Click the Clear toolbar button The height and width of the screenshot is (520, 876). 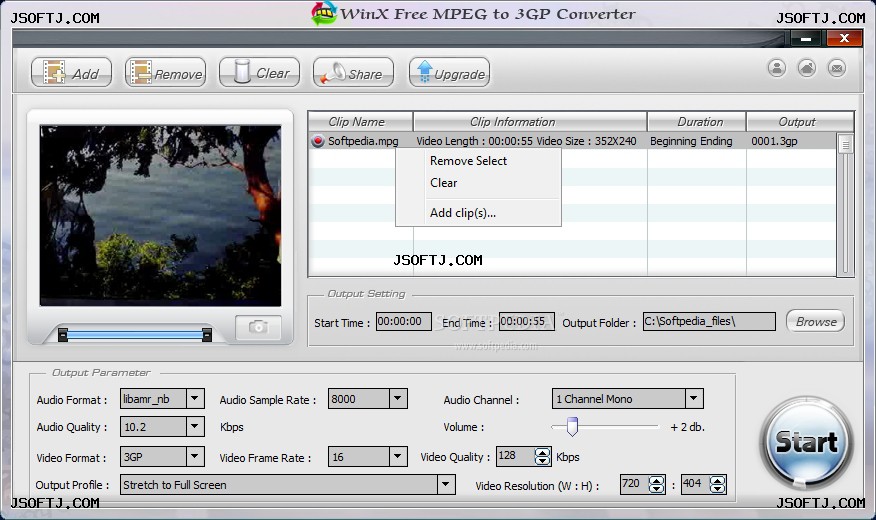[x=259, y=73]
